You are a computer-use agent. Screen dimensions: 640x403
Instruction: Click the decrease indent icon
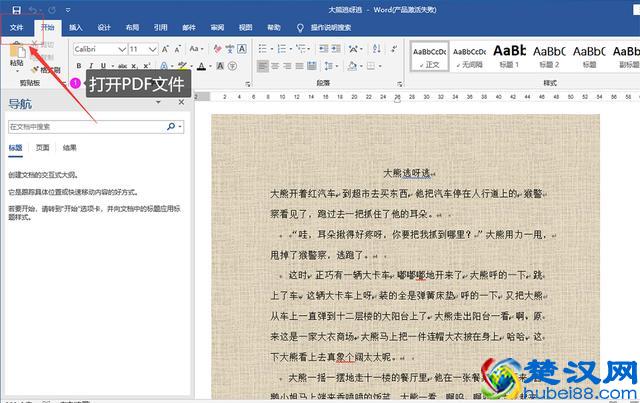click(324, 49)
